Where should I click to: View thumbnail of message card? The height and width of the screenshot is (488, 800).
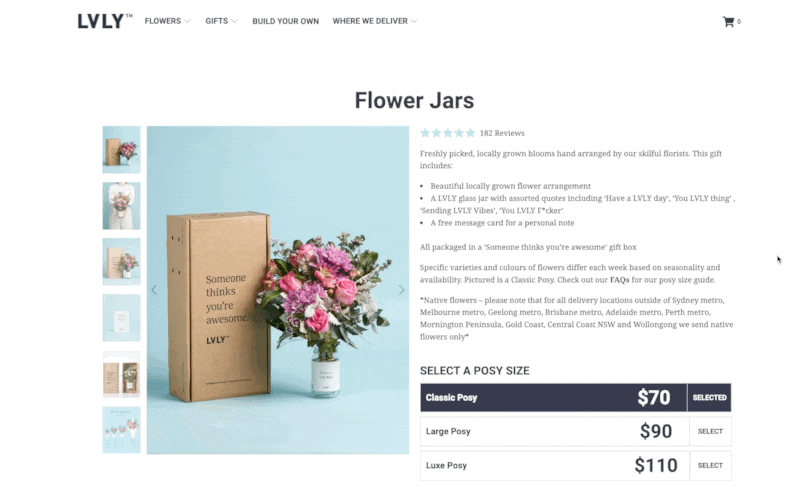click(121, 318)
